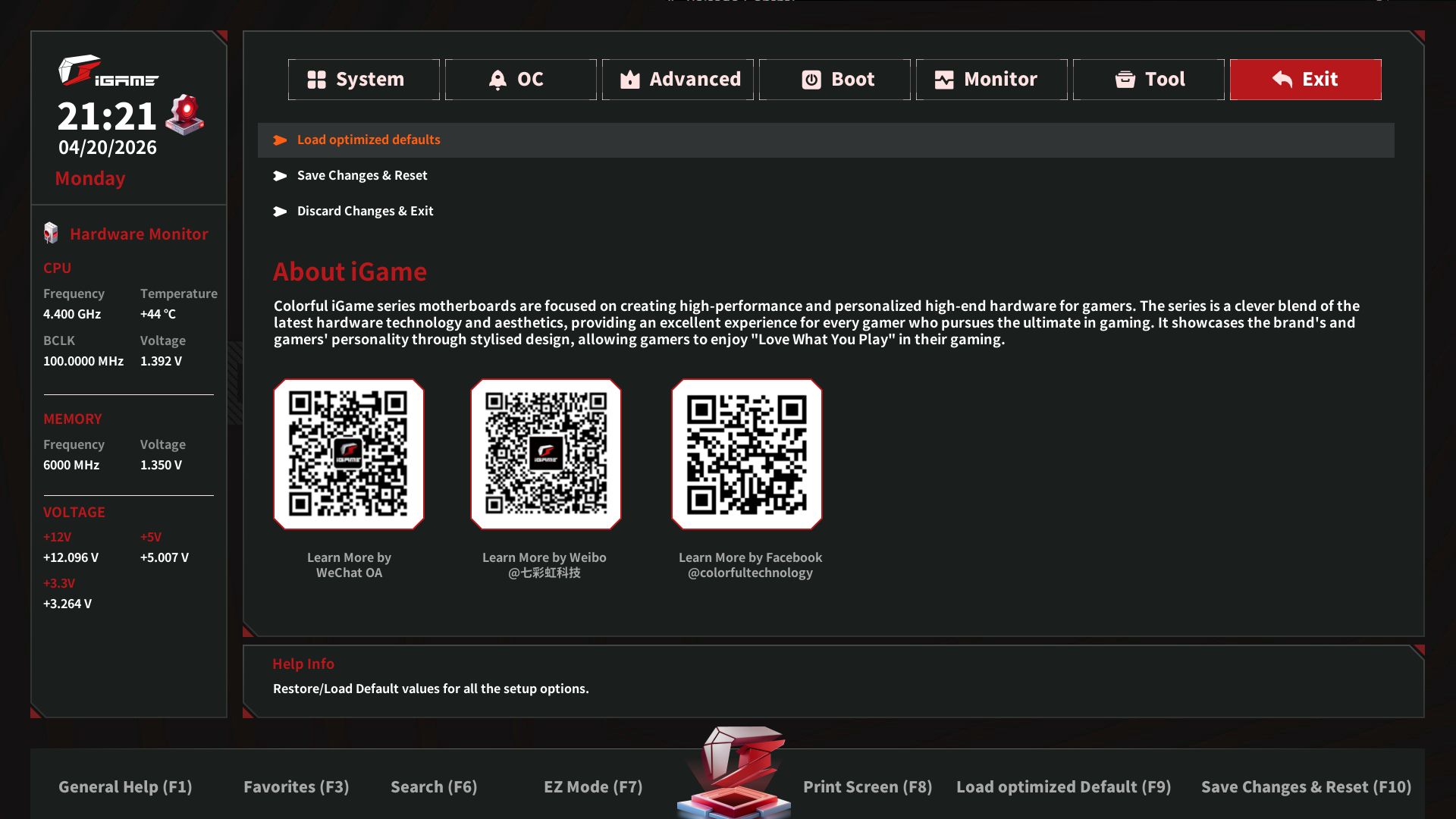Click the Boot power icon
1456x819 pixels.
[811, 80]
